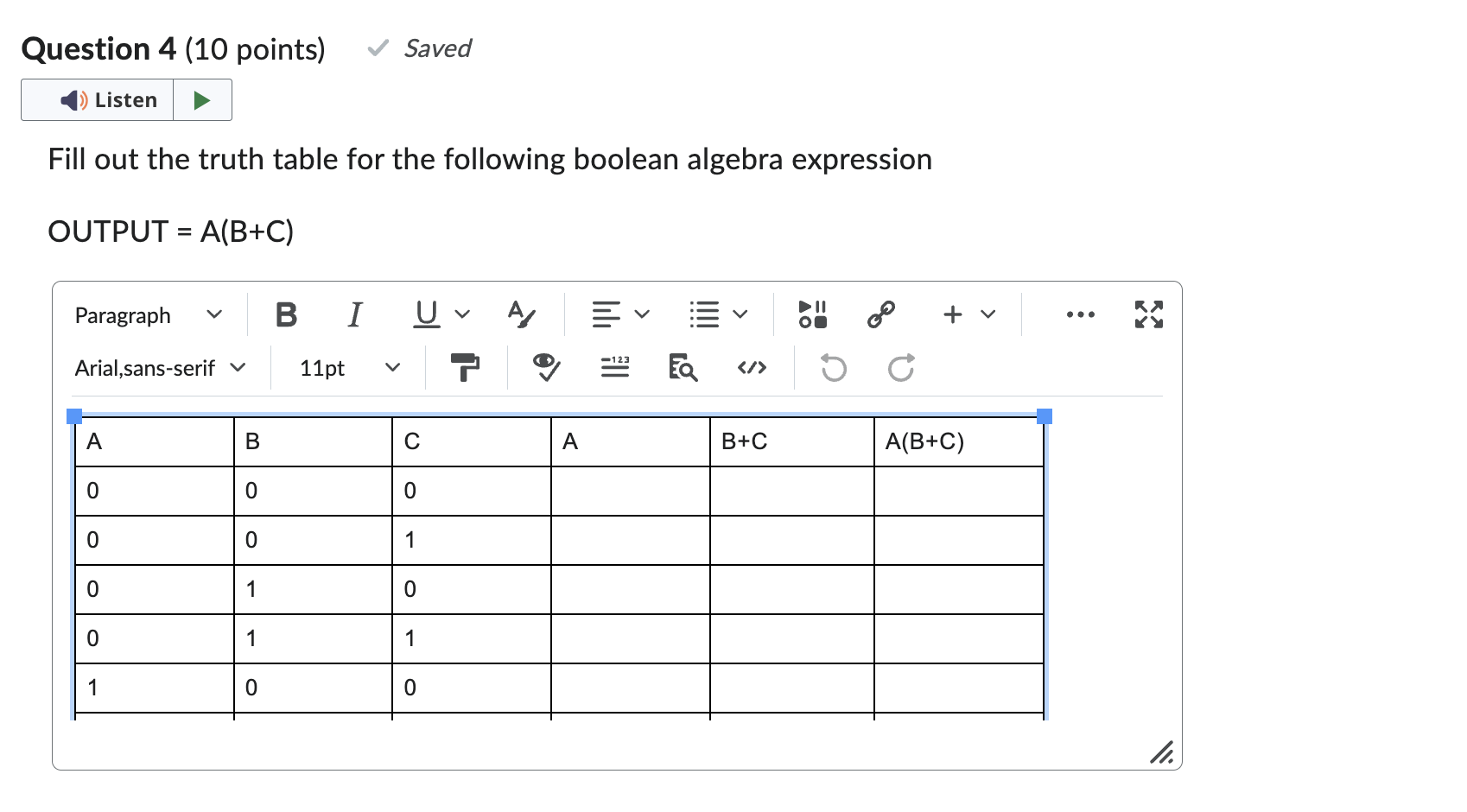This screenshot has height=812, width=1467.
Task: Undo the last edit
Action: [832, 367]
